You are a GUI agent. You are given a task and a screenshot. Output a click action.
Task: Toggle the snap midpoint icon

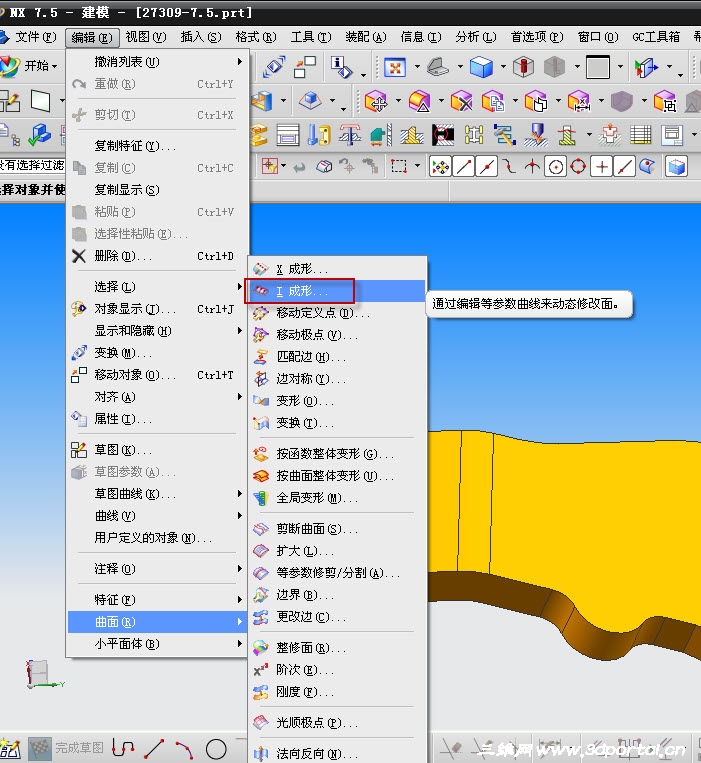point(487,167)
